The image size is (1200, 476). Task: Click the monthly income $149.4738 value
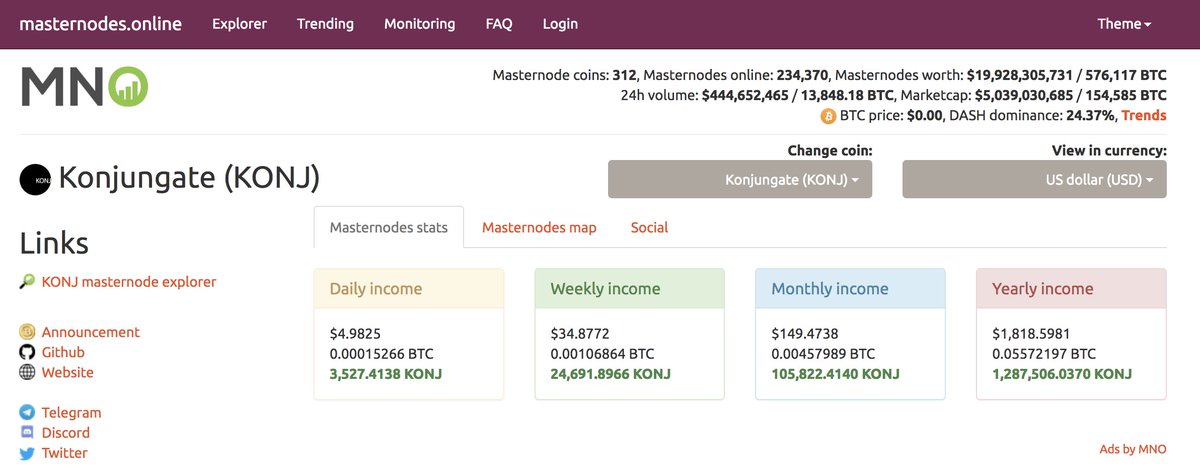pyautogui.click(x=804, y=333)
